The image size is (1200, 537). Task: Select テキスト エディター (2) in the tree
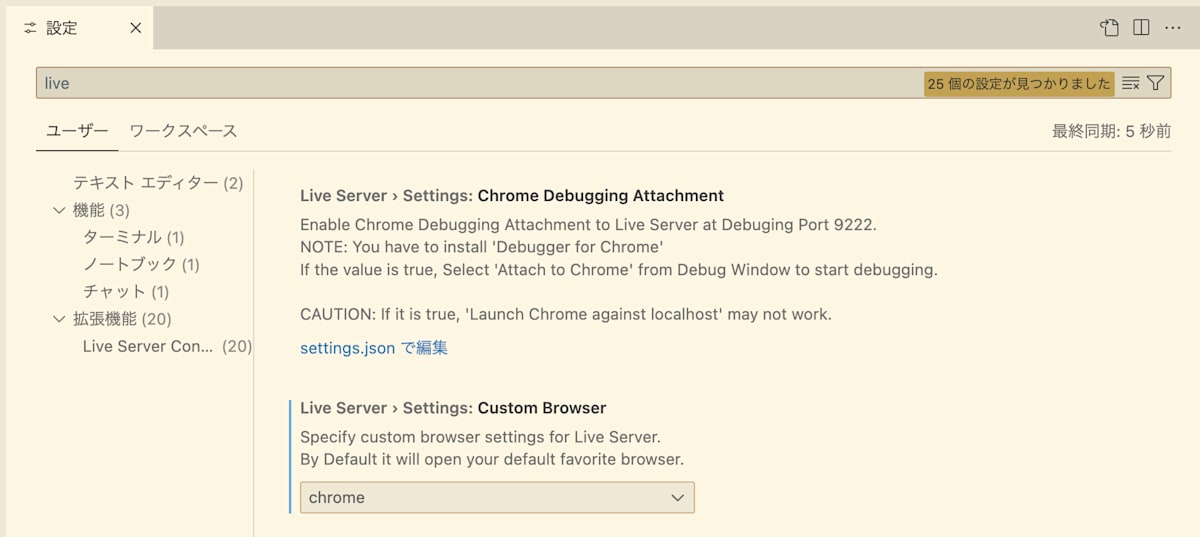[x=158, y=183]
